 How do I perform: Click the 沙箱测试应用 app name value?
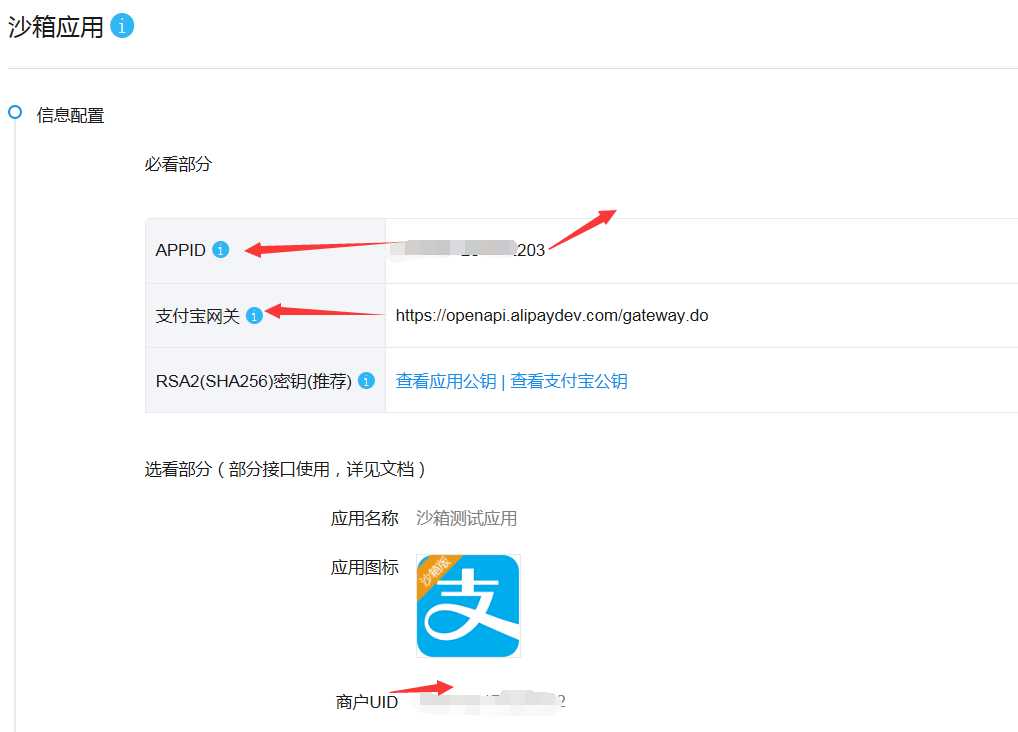(466, 518)
